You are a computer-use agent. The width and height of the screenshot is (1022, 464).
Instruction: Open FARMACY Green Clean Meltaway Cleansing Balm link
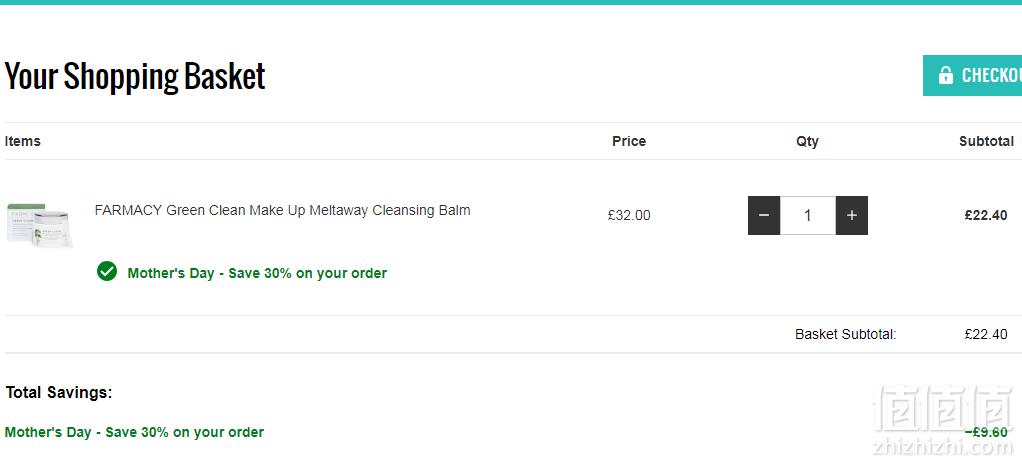(282, 210)
